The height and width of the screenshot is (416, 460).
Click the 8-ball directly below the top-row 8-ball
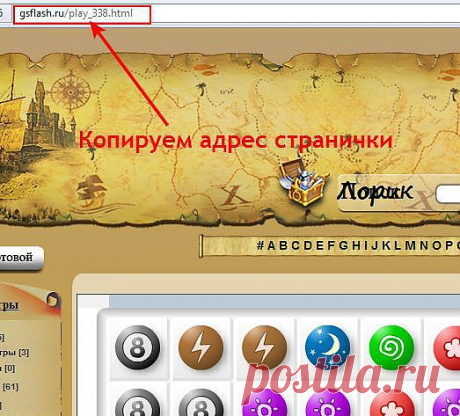[x=137, y=402]
